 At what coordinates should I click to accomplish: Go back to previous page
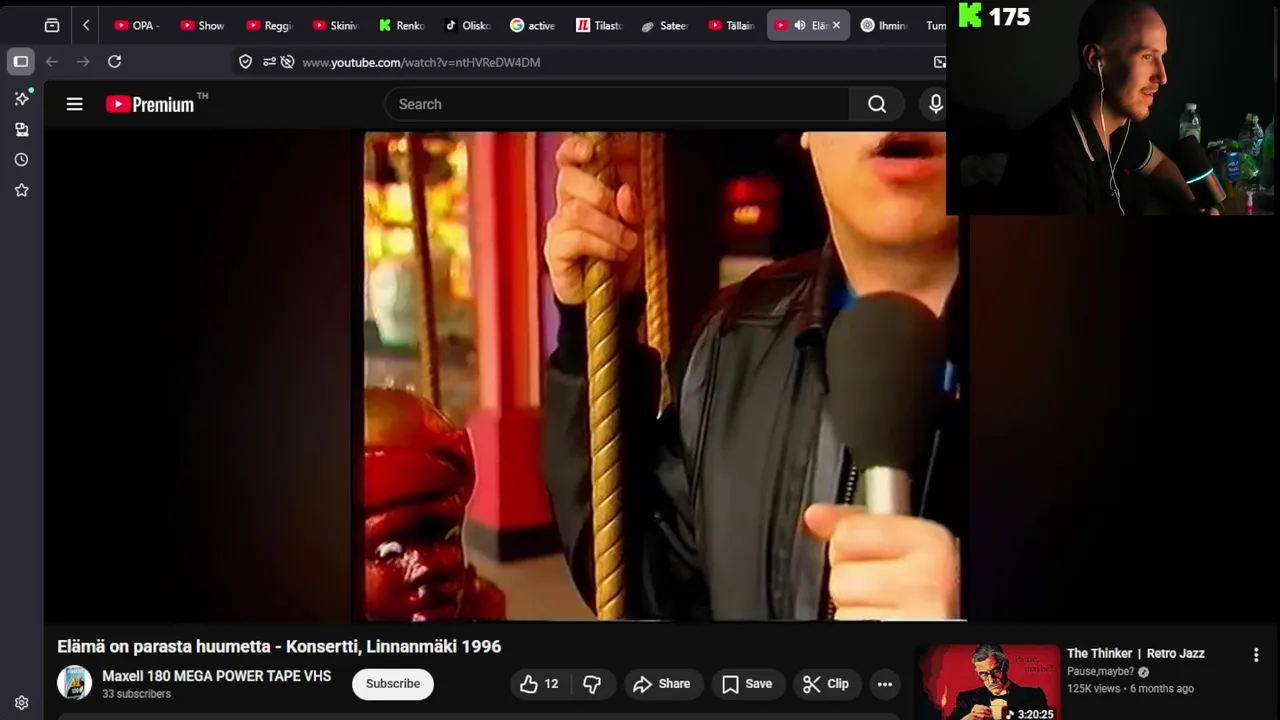[x=52, y=62]
